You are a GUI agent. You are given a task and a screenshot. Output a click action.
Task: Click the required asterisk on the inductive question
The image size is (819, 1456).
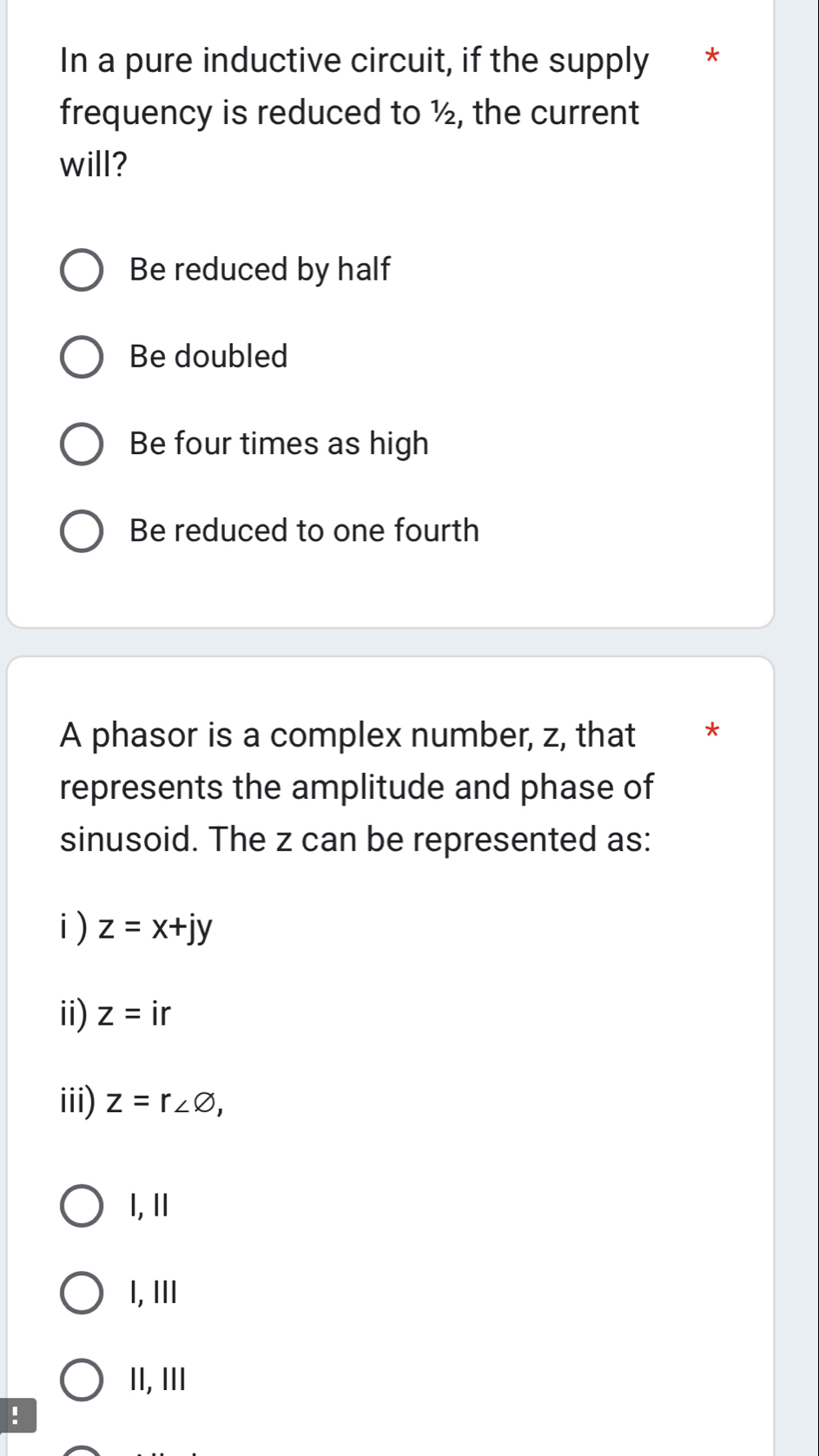[712, 59]
